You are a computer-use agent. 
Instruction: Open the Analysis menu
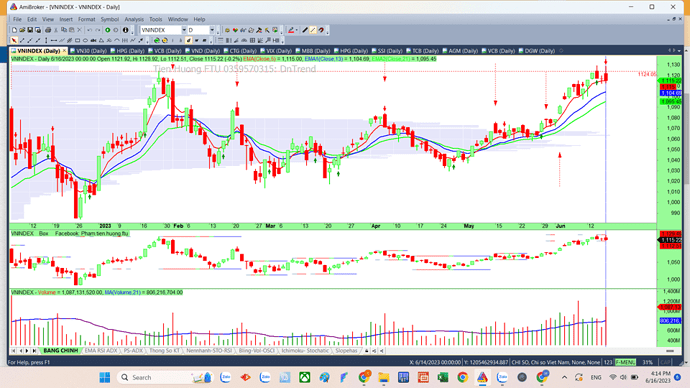click(134, 19)
